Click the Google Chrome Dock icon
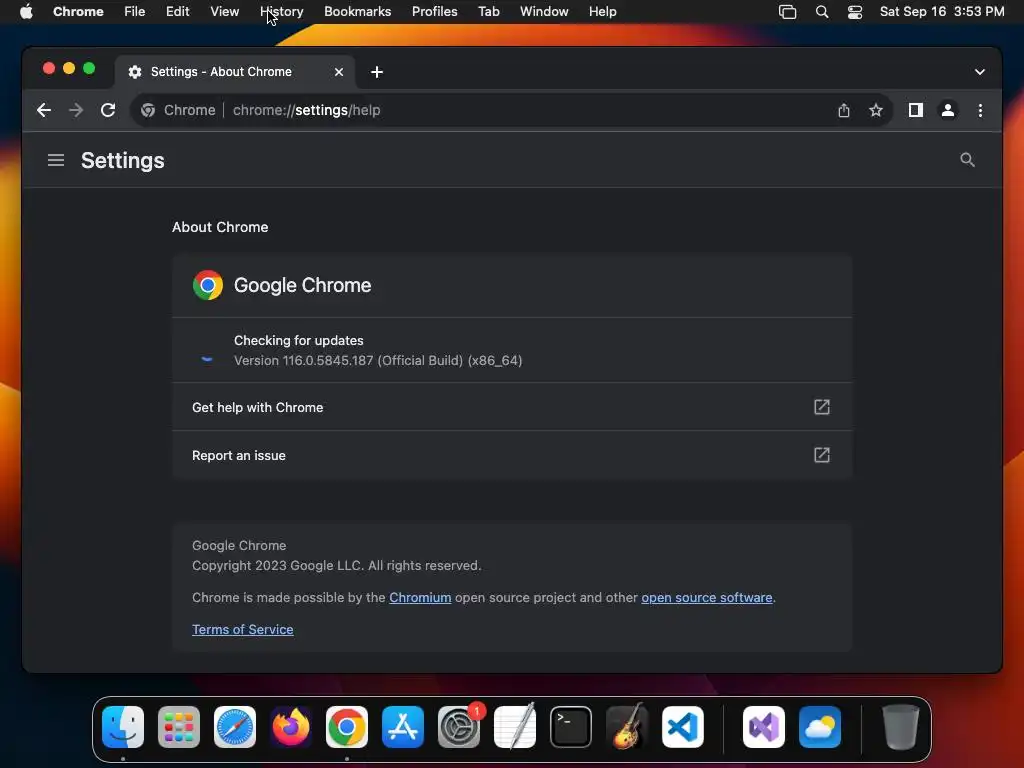The height and width of the screenshot is (768, 1024). coord(347,727)
